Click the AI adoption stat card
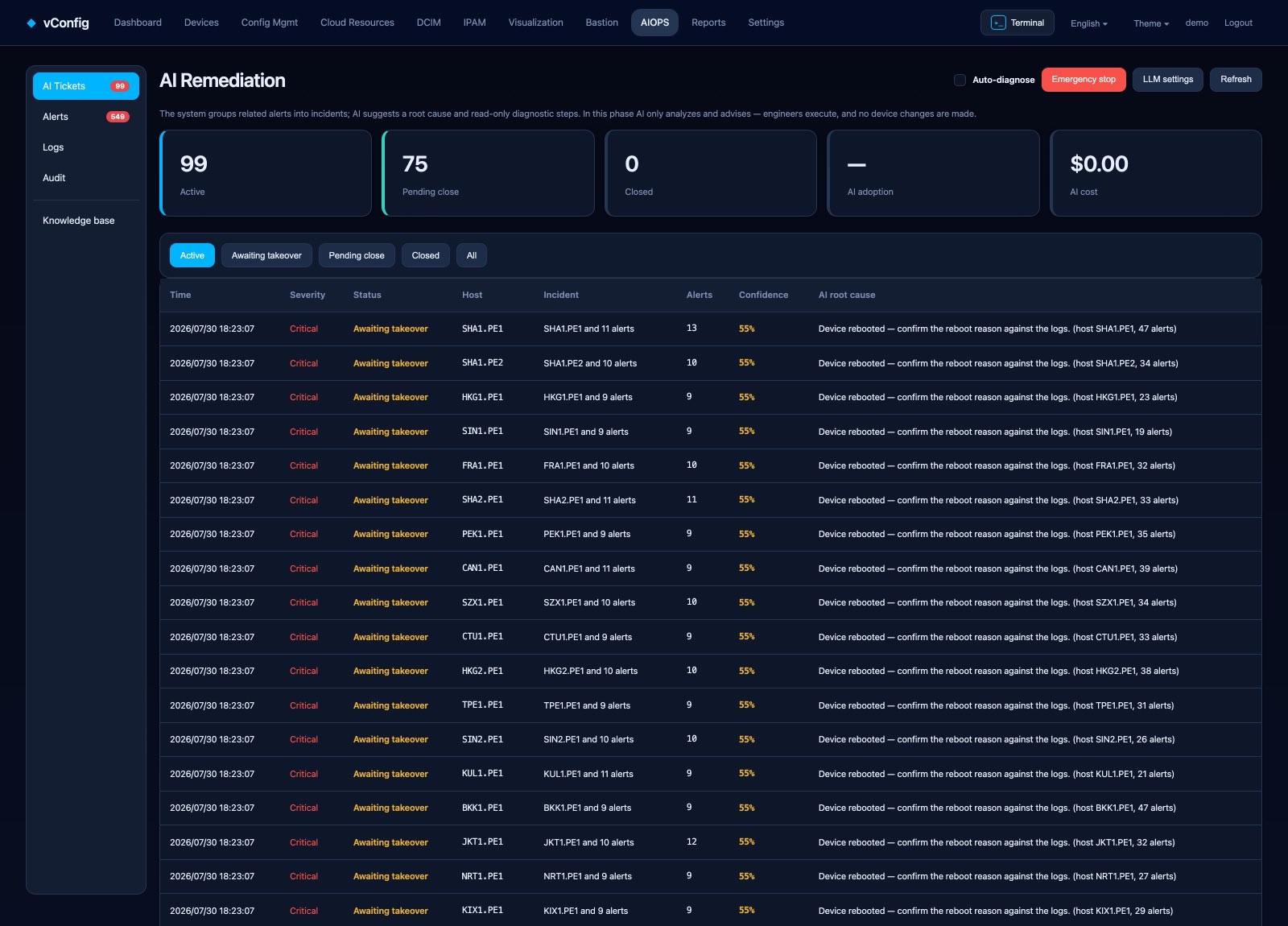Image resolution: width=1288 pixels, height=926 pixels. tap(933, 173)
